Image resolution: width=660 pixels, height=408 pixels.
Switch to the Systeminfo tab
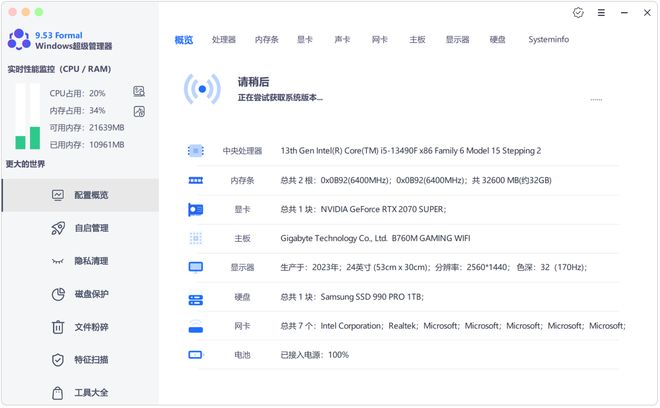(x=548, y=40)
